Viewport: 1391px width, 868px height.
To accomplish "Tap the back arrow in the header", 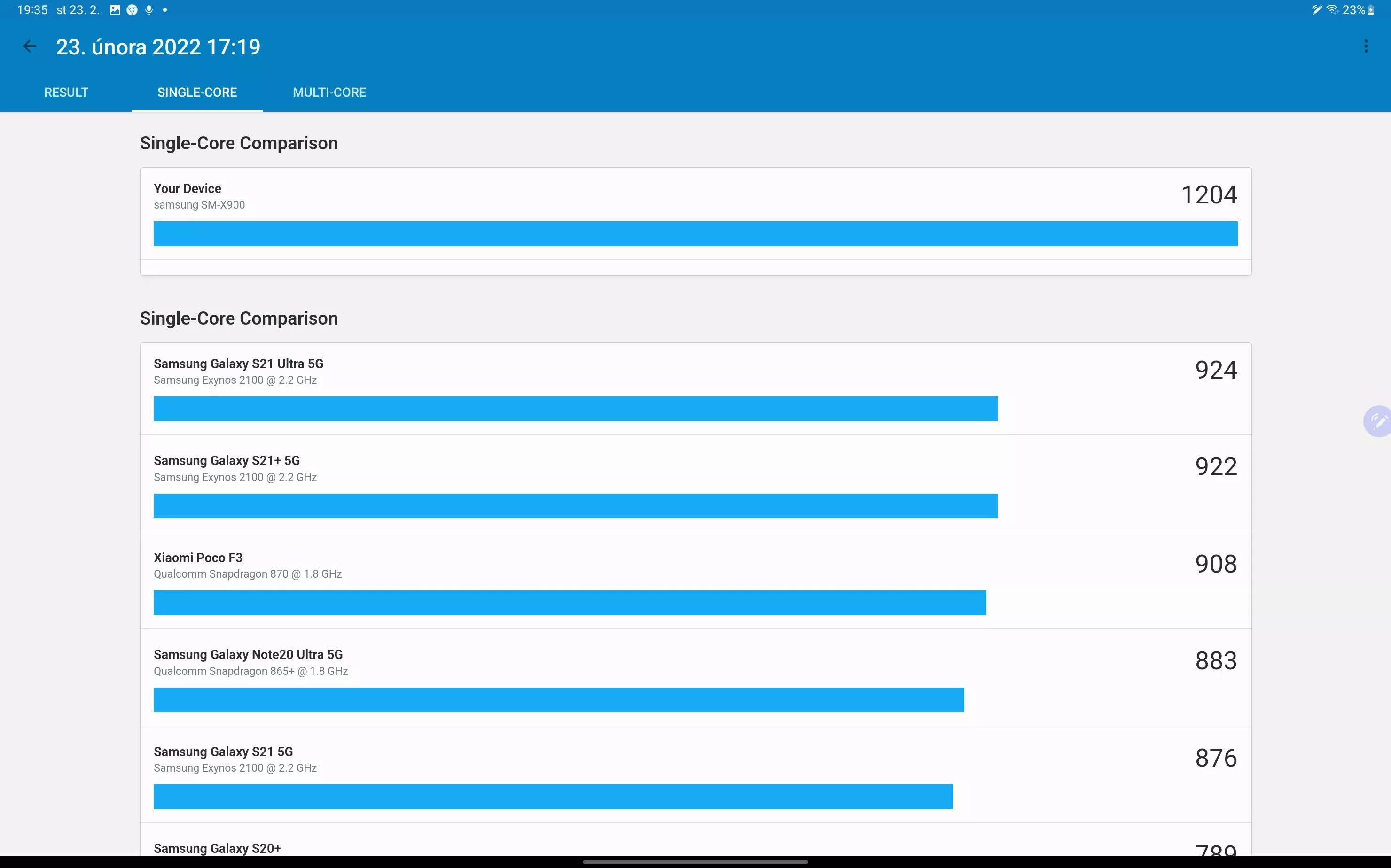I will click(29, 46).
